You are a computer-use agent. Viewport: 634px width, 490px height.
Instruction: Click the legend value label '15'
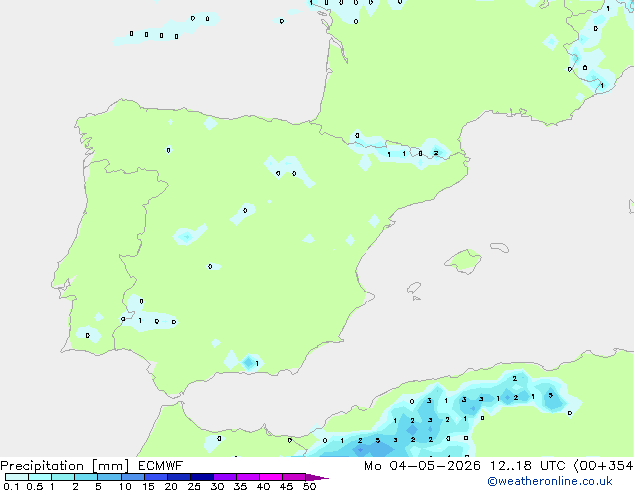[148, 486]
